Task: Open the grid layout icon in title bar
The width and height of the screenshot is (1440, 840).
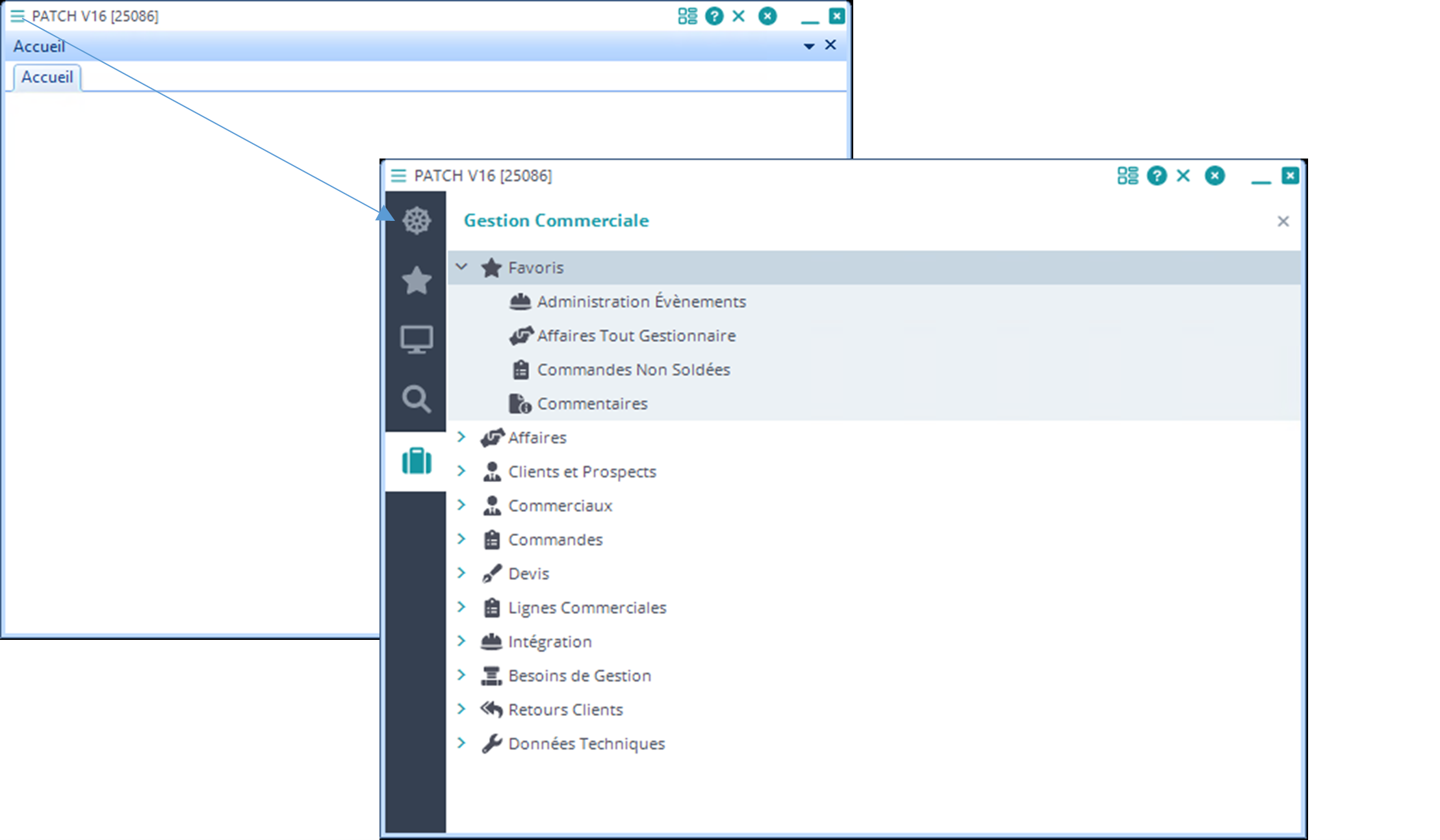Action: tap(1127, 175)
